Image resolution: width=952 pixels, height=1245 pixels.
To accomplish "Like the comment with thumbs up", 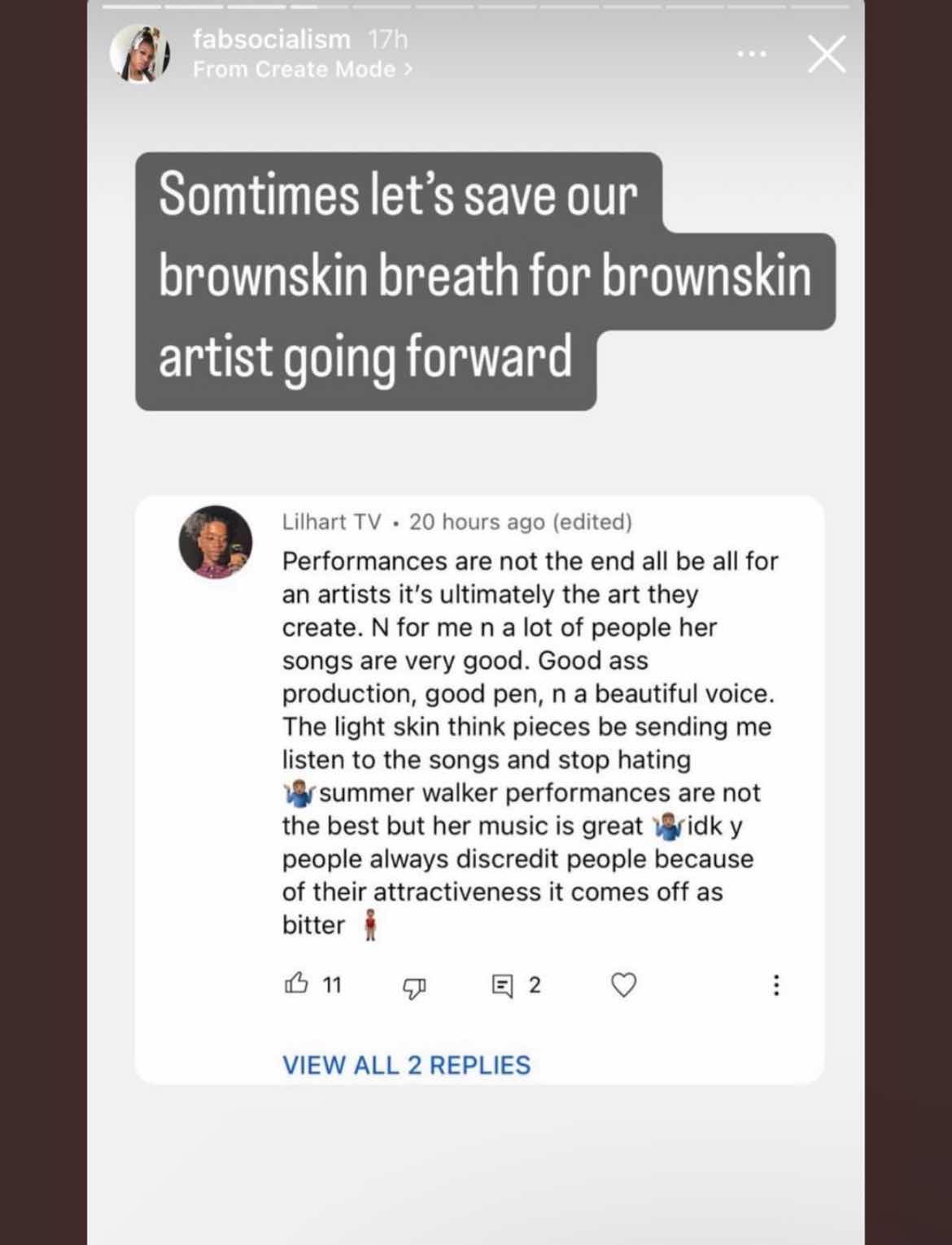I will (x=297, y=984).
